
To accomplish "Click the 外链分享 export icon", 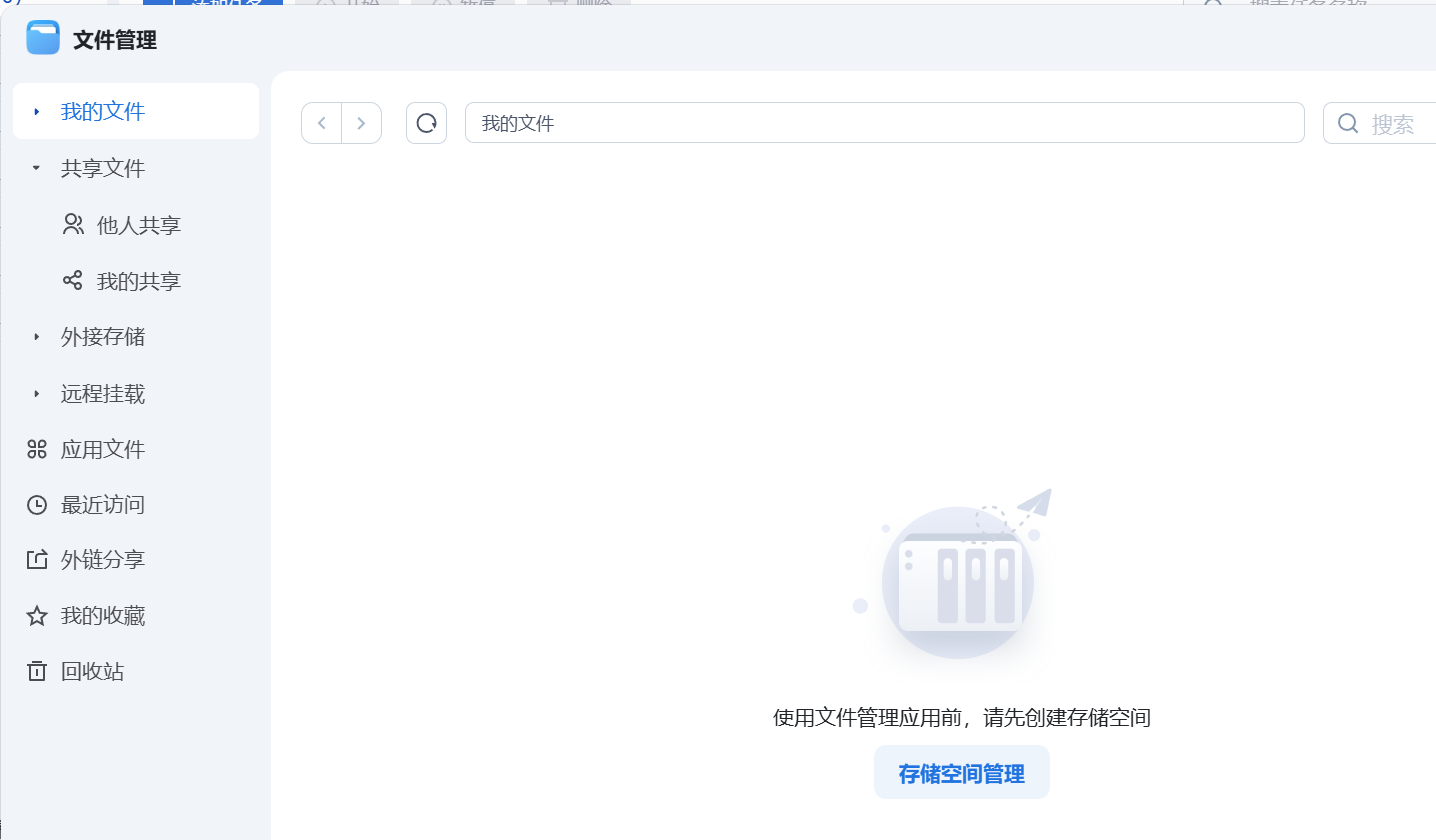I will pyautogui.click(x=37, y=560).
